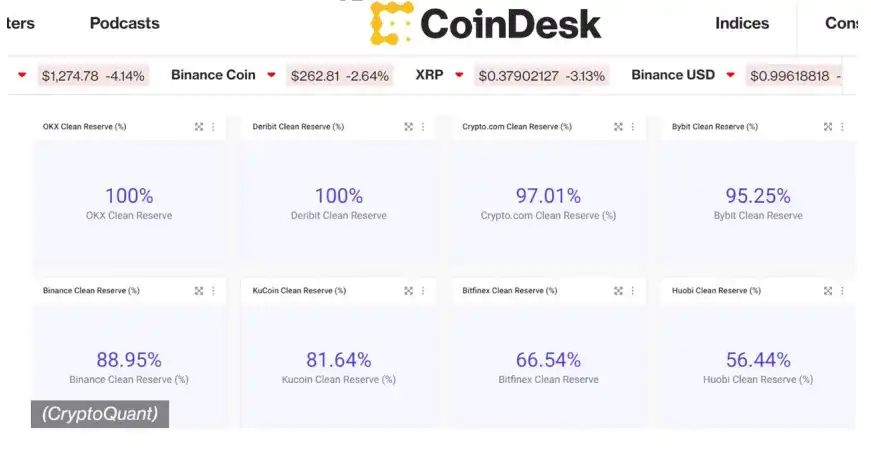Click the 88.95% Binance Clean Reserve value
The width and height of the screenshot is (871, 449).
point(128,360)
